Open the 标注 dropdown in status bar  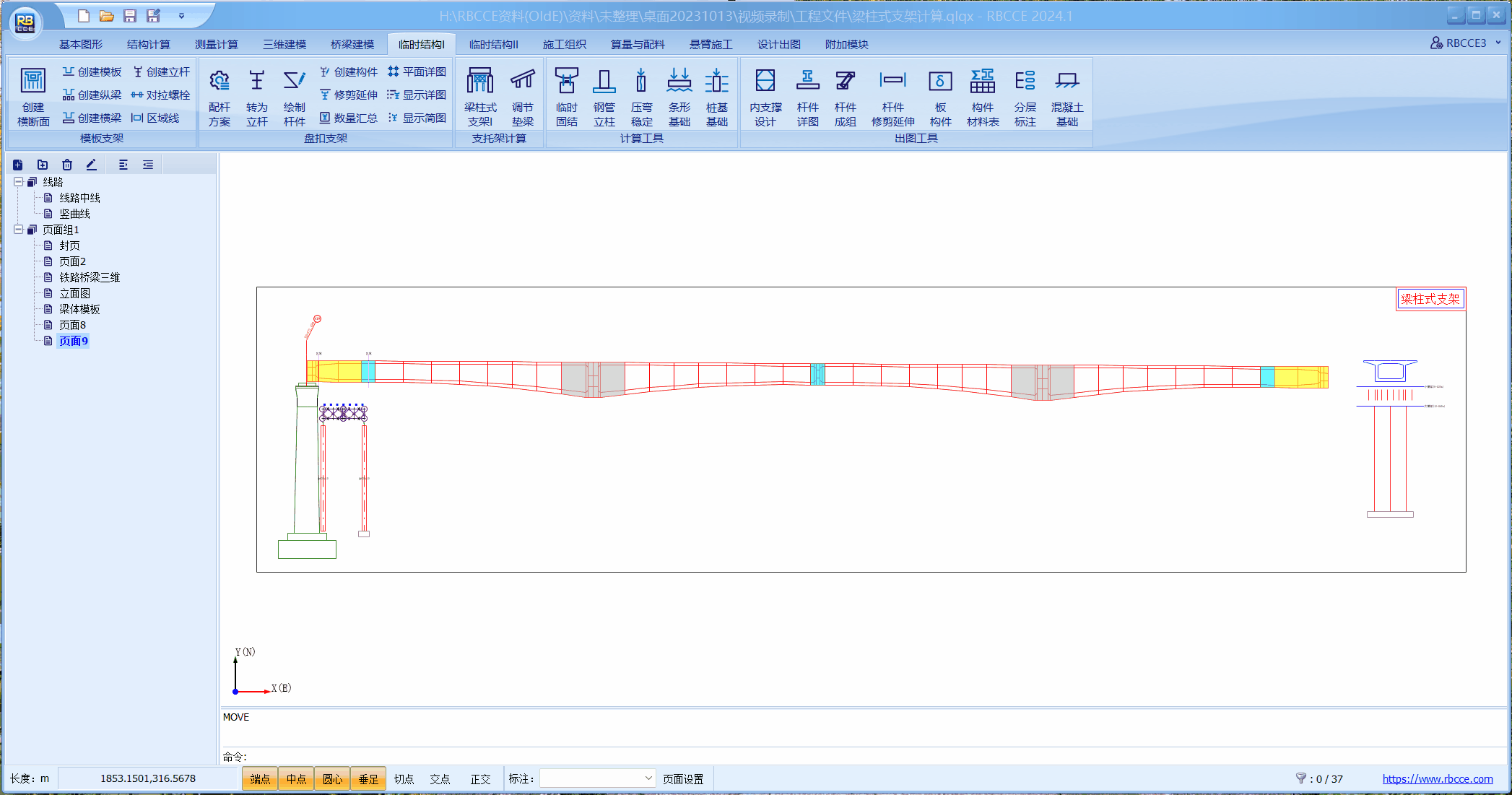coord(648,778)
